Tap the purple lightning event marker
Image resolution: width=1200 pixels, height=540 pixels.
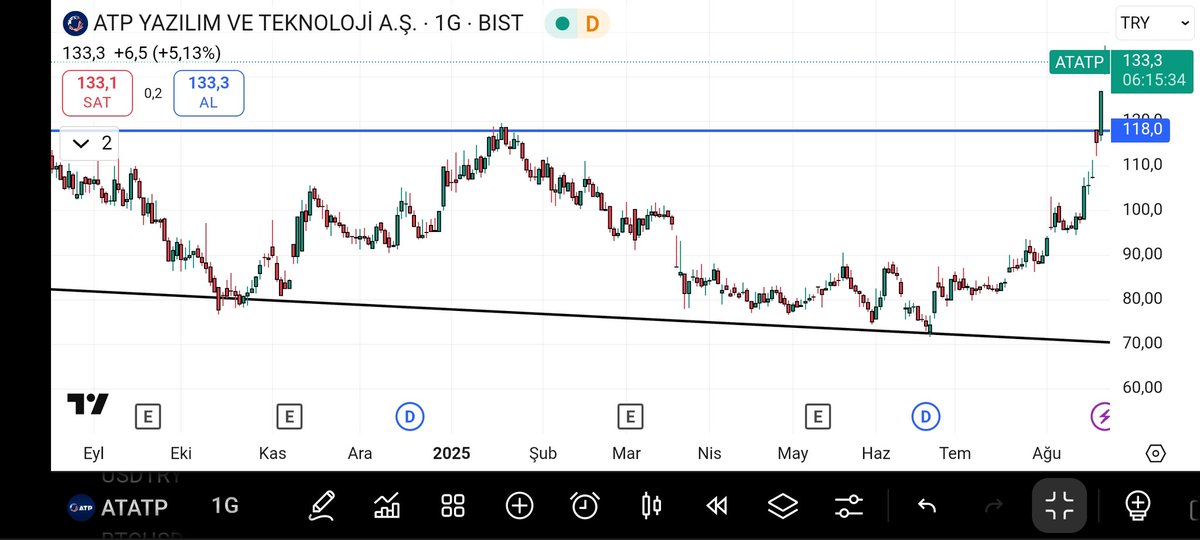click(x=1103, y=416)
